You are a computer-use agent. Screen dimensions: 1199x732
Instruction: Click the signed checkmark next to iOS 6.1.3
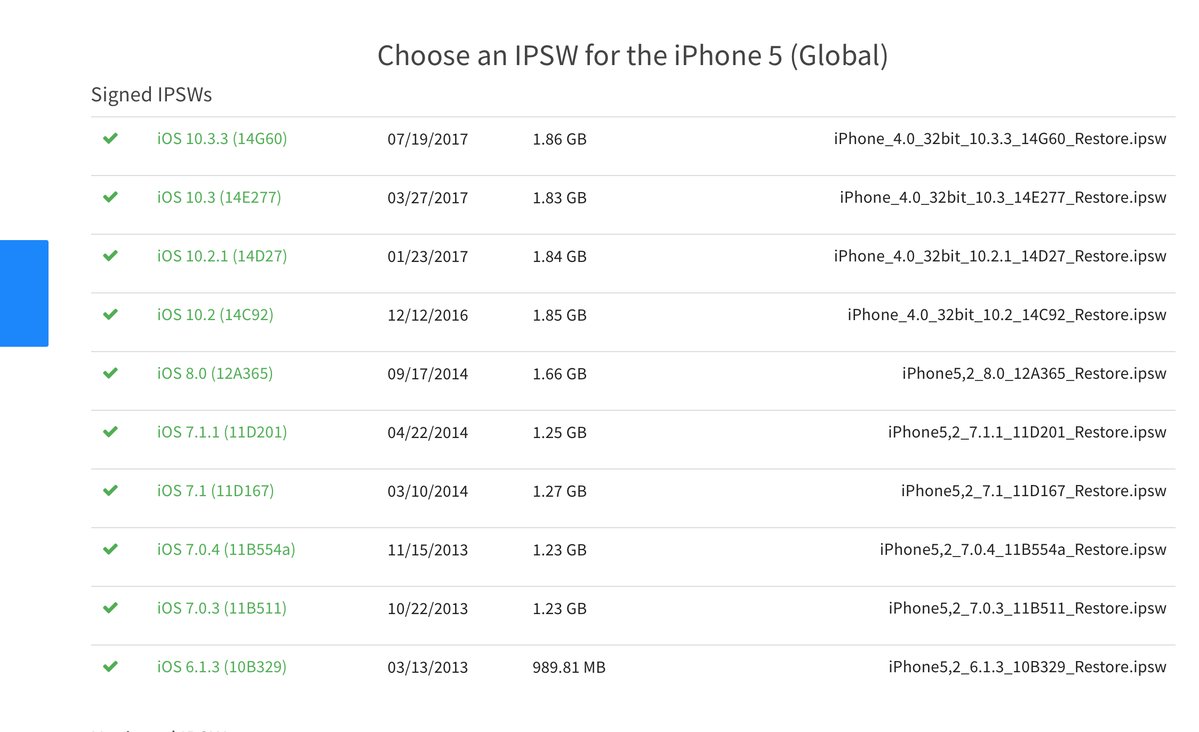pyautogui.click(x=110, y=666)
